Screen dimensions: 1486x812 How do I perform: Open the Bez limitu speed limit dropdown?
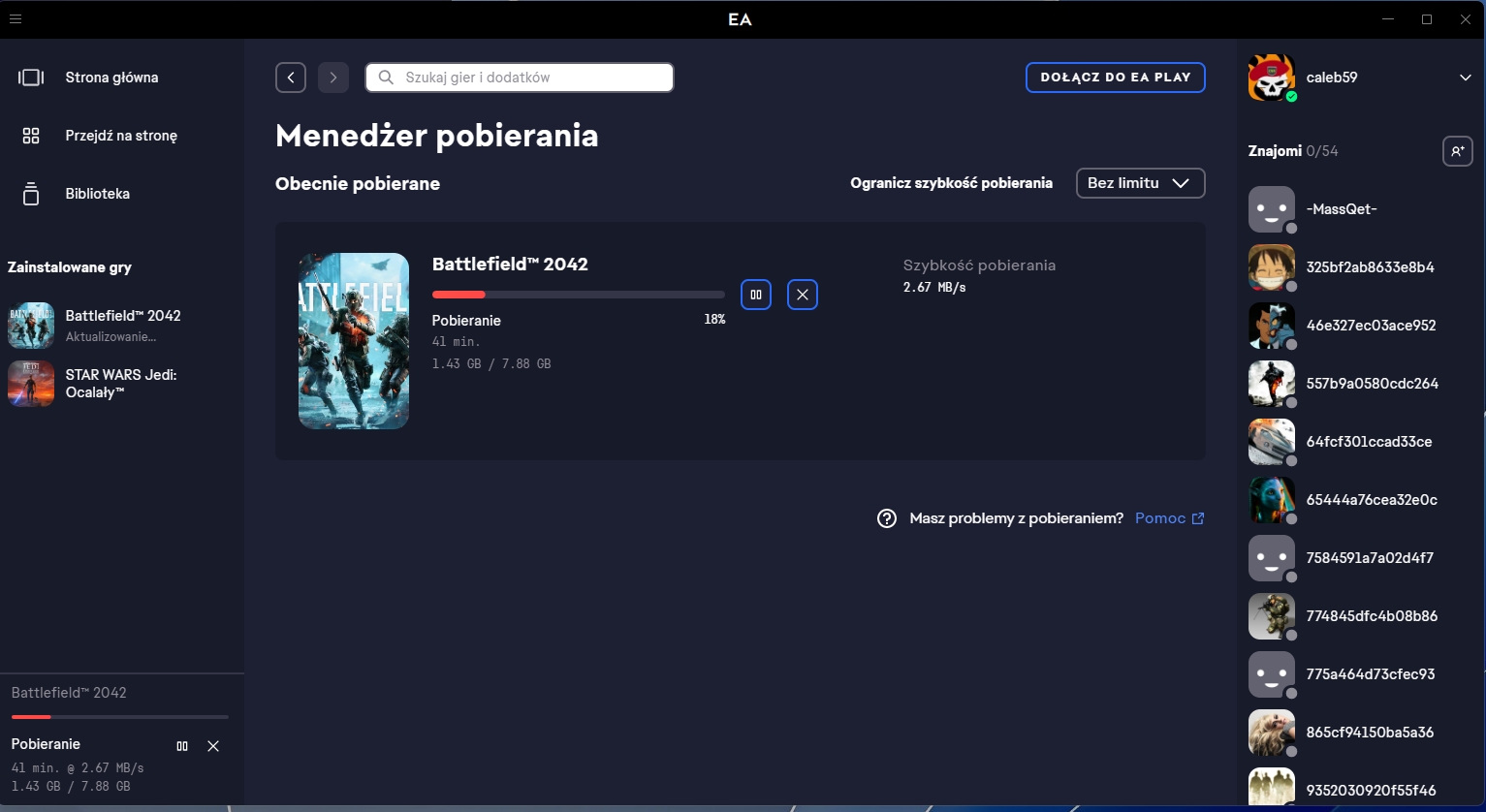point(1141,183)
